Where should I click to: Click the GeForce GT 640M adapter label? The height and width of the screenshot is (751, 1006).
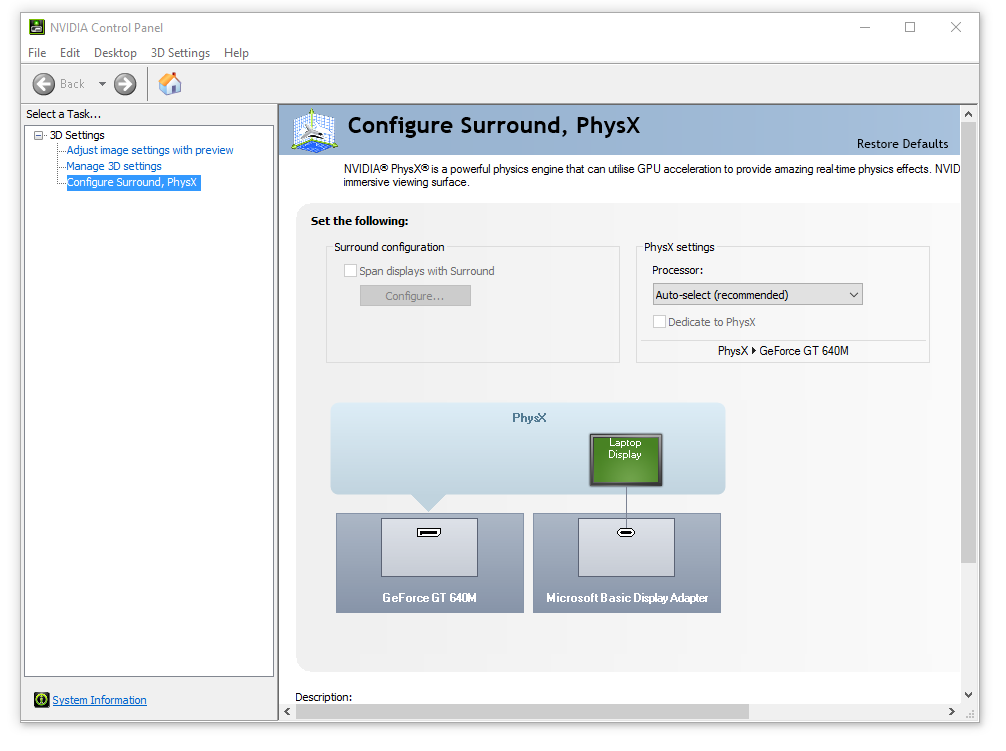[x=429, y=598]
